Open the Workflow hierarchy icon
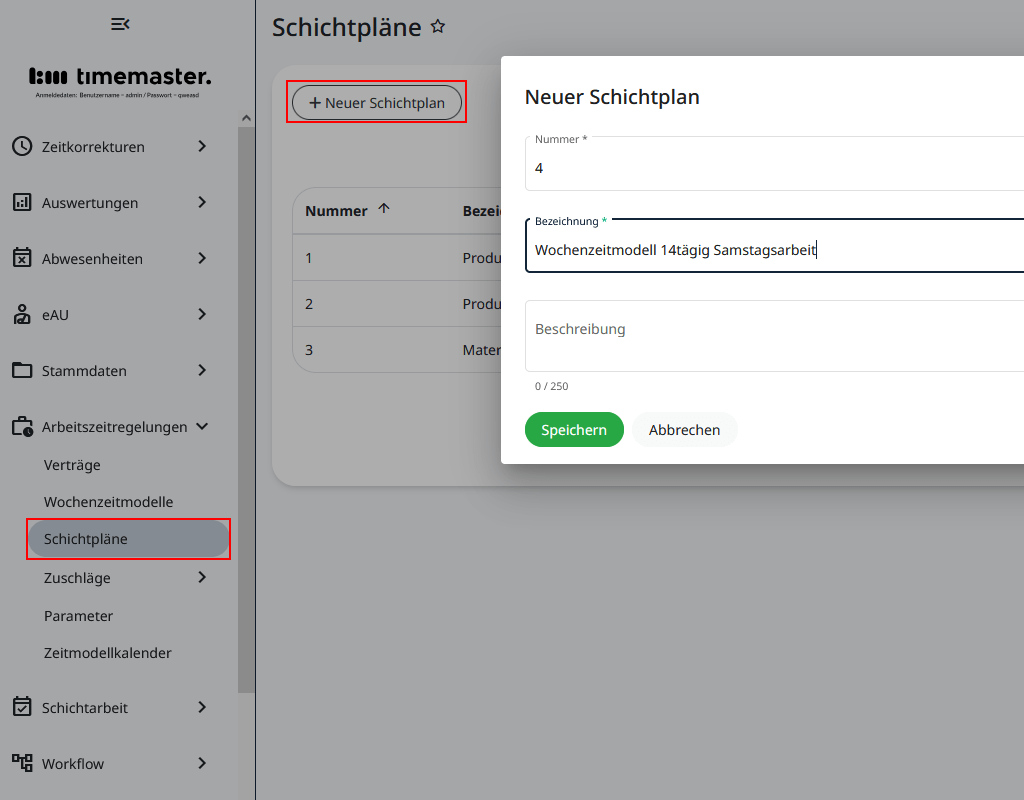 pos(22,763)
